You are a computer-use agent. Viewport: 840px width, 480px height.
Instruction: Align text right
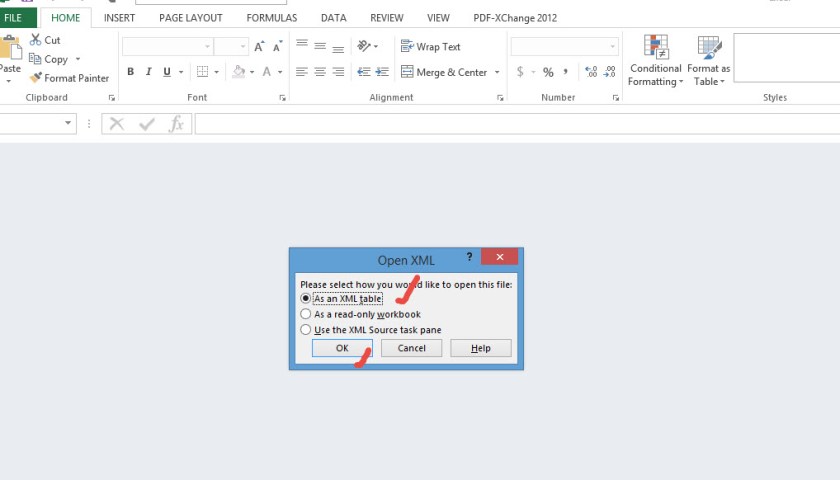pyautogui.click(x=338, y=71)
